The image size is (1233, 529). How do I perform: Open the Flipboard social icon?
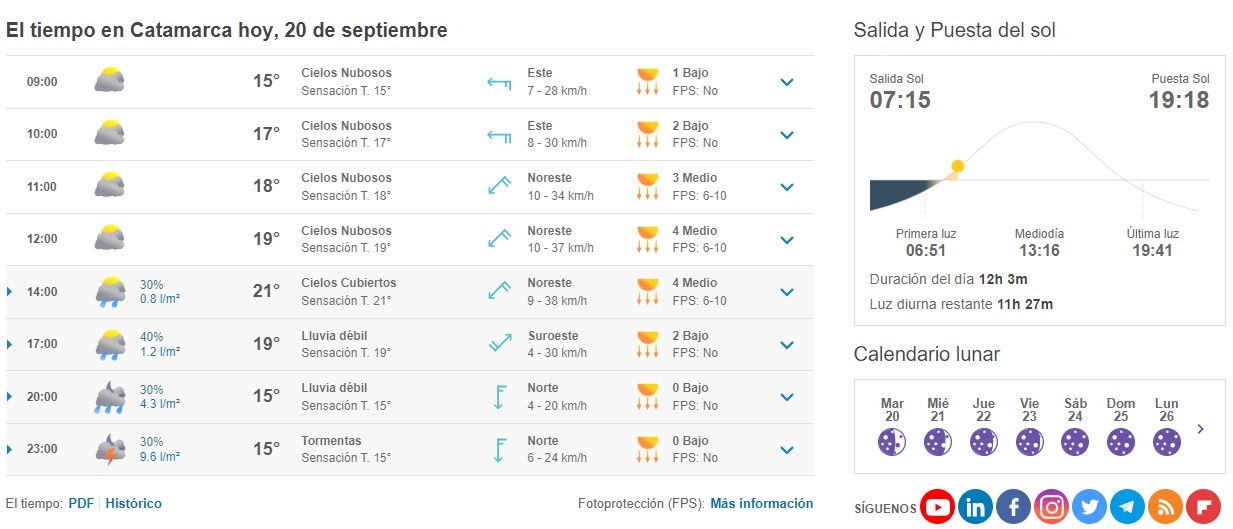1203,508
